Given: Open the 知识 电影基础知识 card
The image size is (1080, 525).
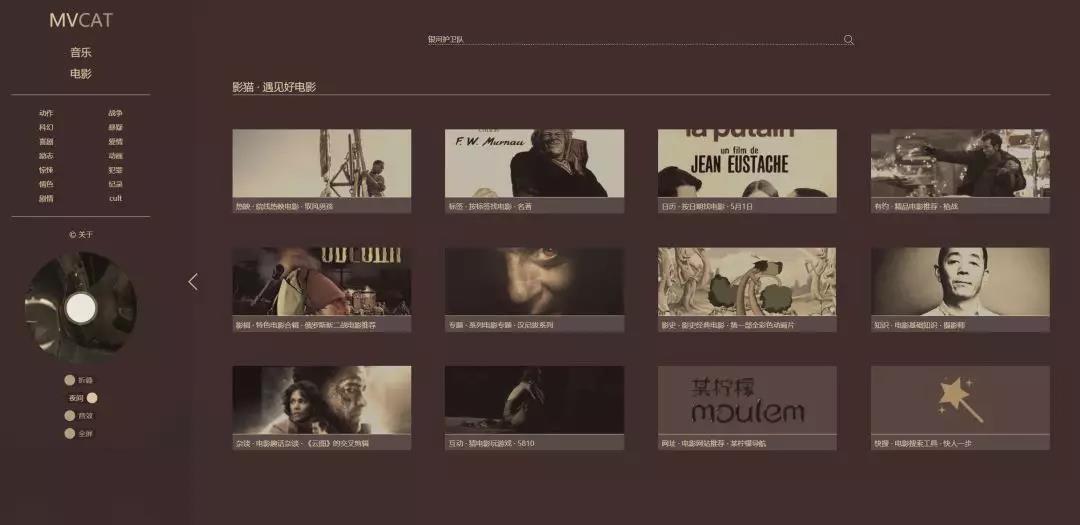Looking at the screenshot, I should pos(960,289).
